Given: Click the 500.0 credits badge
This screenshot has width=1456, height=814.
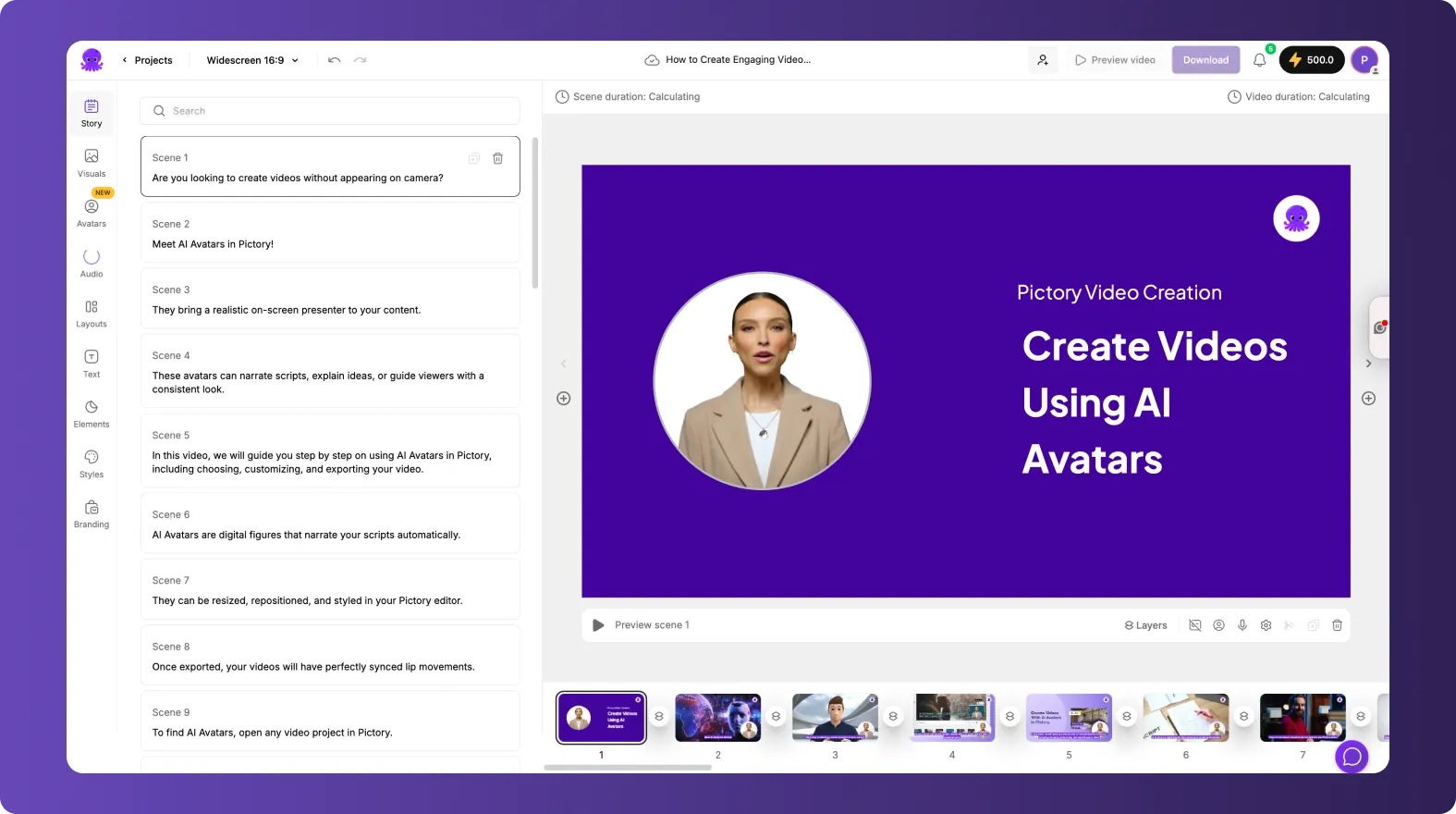Looking at the screenshot, I should click(x=1312, y=60).
